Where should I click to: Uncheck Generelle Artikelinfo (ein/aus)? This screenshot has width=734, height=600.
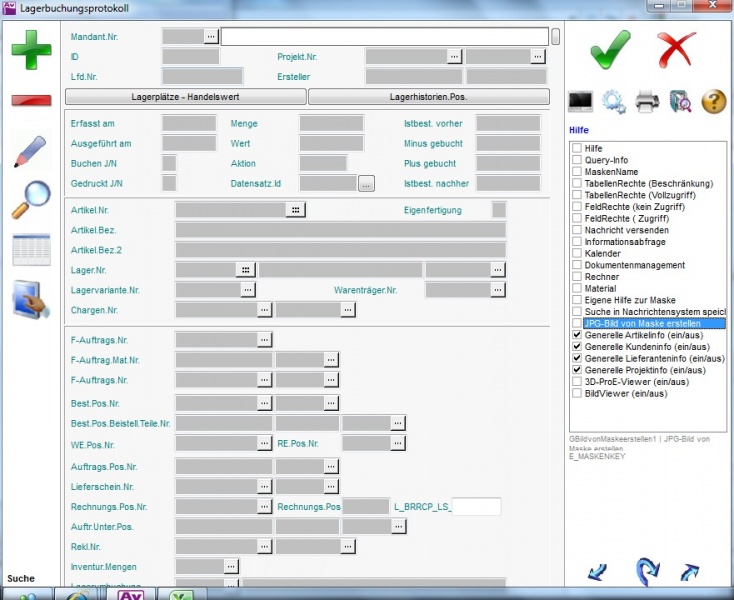click(x=577, y=335)
